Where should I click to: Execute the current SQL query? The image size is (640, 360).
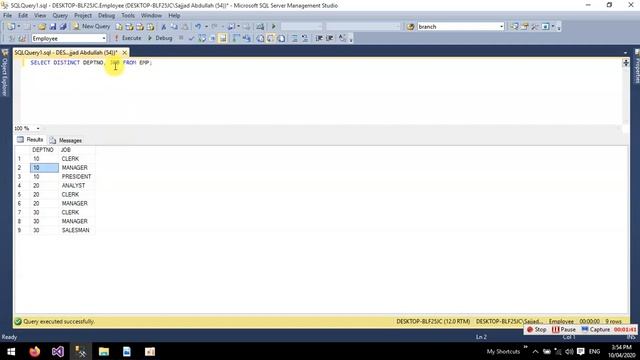127,38
